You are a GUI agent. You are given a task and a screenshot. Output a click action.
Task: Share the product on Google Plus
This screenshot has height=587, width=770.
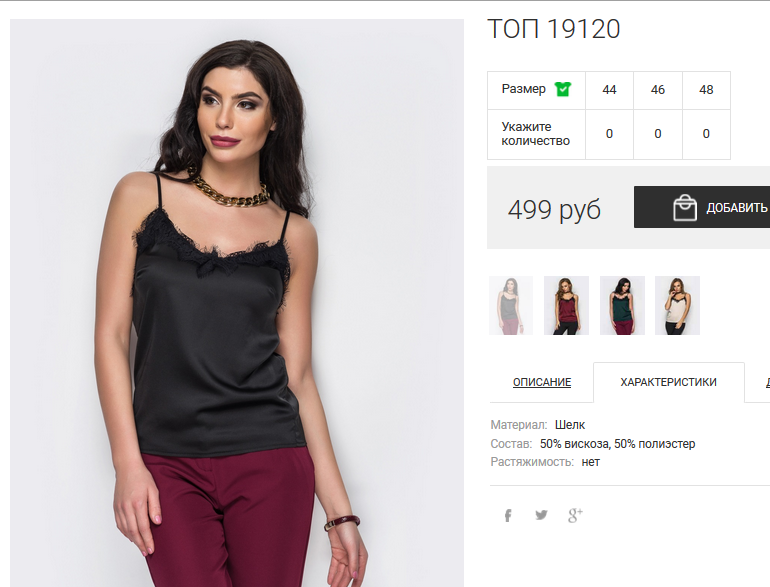tap(575, 515)
